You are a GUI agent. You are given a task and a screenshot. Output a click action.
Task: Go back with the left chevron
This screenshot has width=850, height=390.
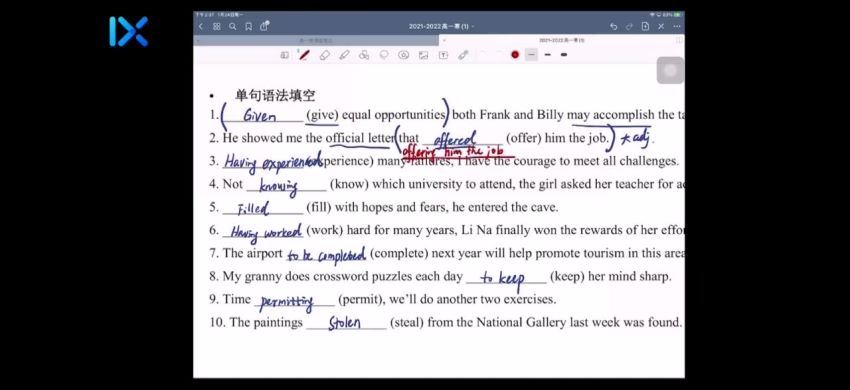point(201,26)
